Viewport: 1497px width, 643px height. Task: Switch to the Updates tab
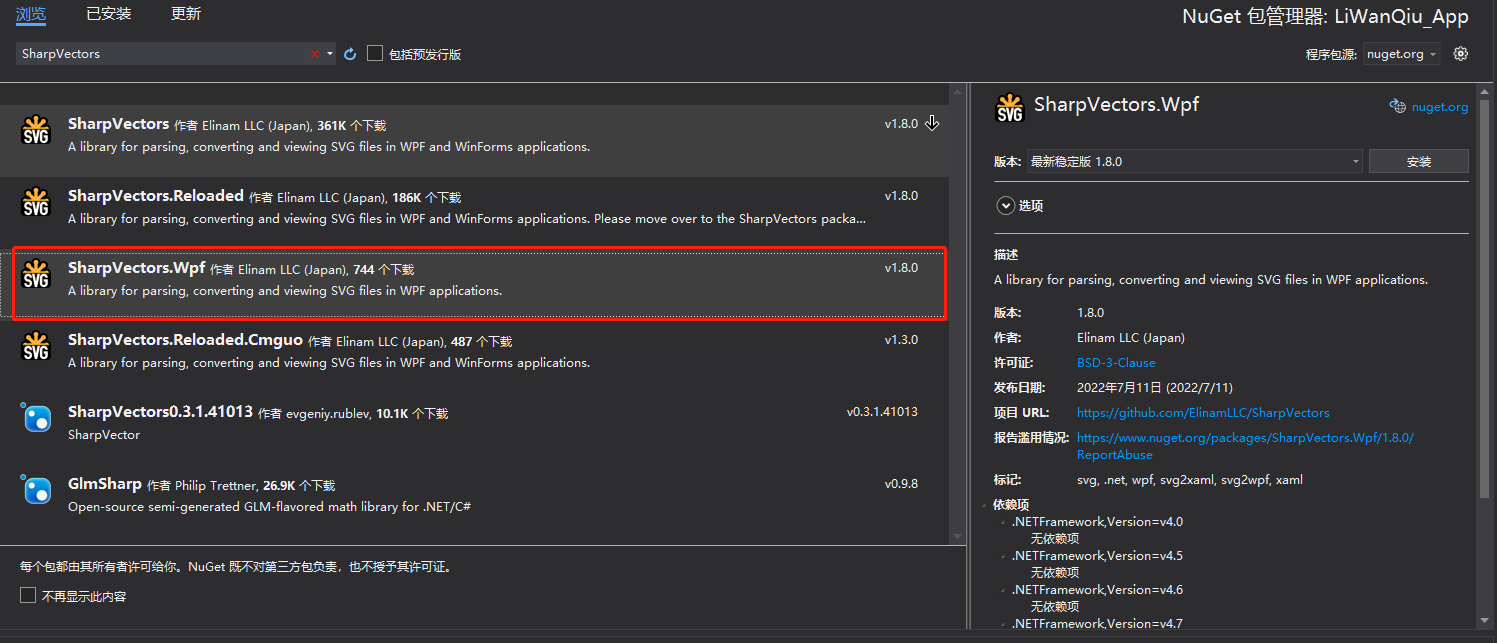(x=186, y=14)
